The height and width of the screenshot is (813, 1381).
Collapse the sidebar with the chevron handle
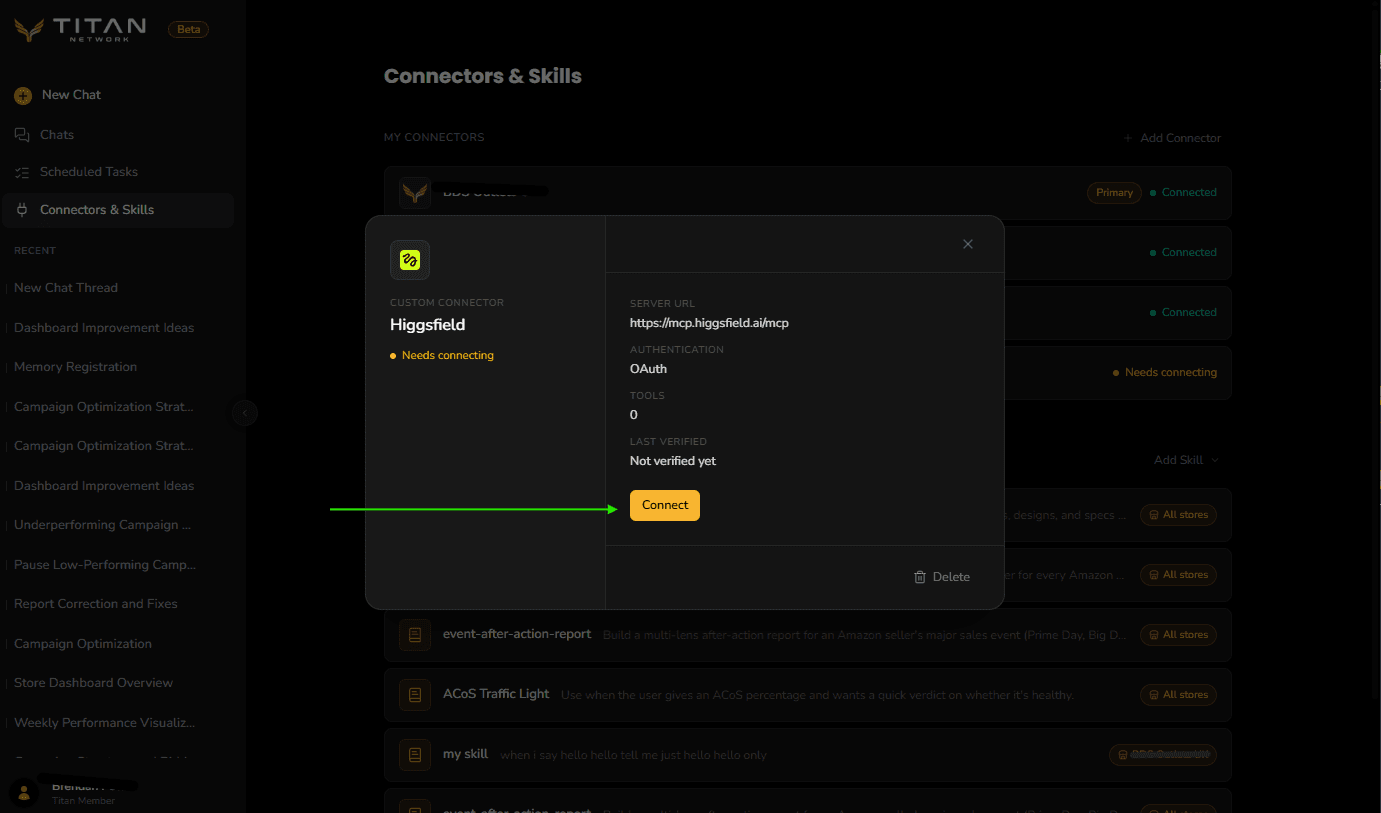(245, 412)
